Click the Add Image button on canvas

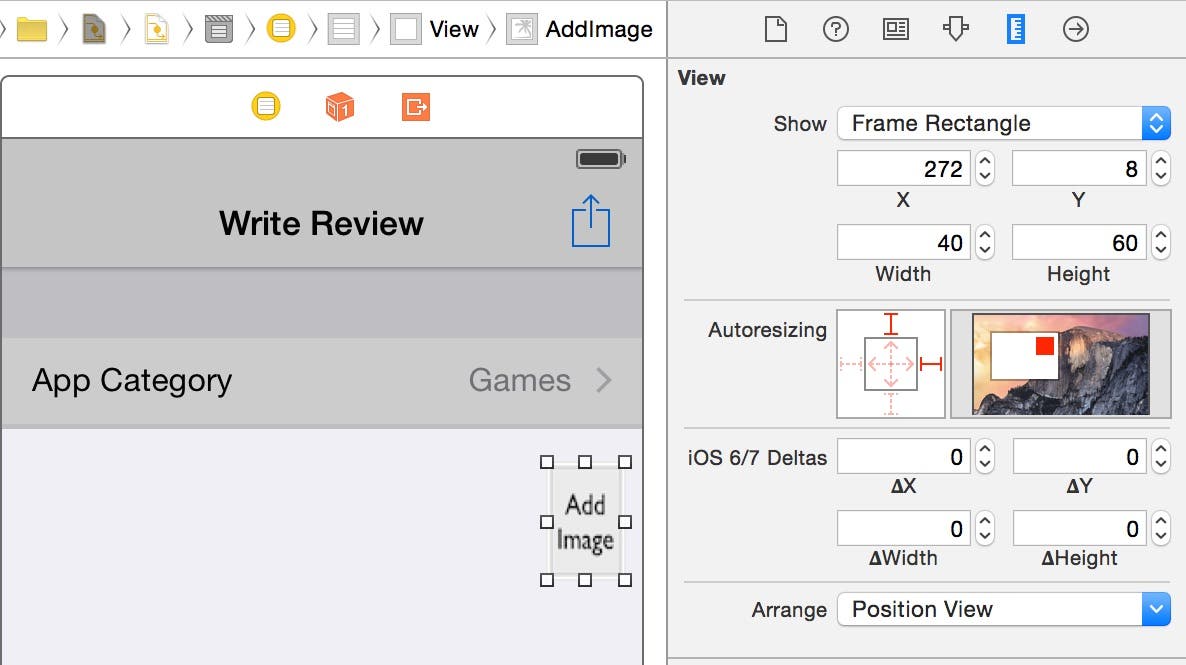[x=585, y=521]
